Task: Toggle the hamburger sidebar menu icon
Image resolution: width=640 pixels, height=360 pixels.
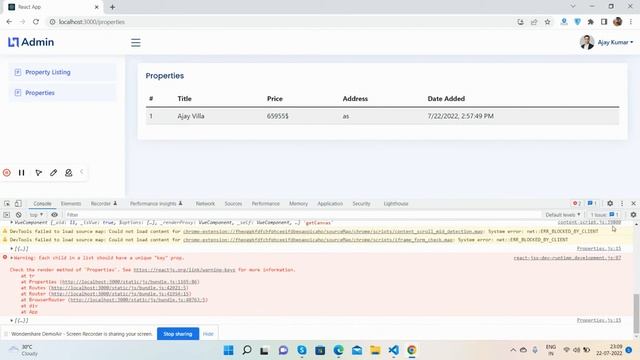Action: click(x=136, y=42)
